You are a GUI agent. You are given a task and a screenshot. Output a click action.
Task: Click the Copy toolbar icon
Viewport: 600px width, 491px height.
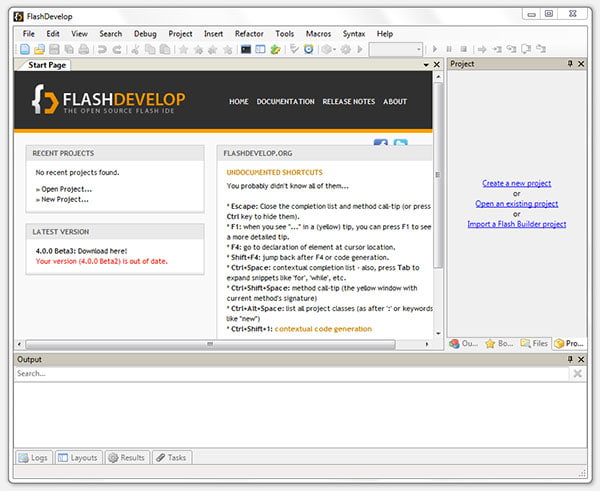[150, 49]
